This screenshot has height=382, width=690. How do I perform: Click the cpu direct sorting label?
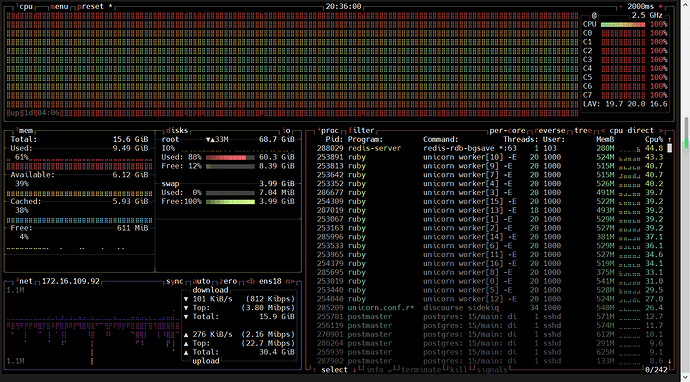[x=632, y=131]
